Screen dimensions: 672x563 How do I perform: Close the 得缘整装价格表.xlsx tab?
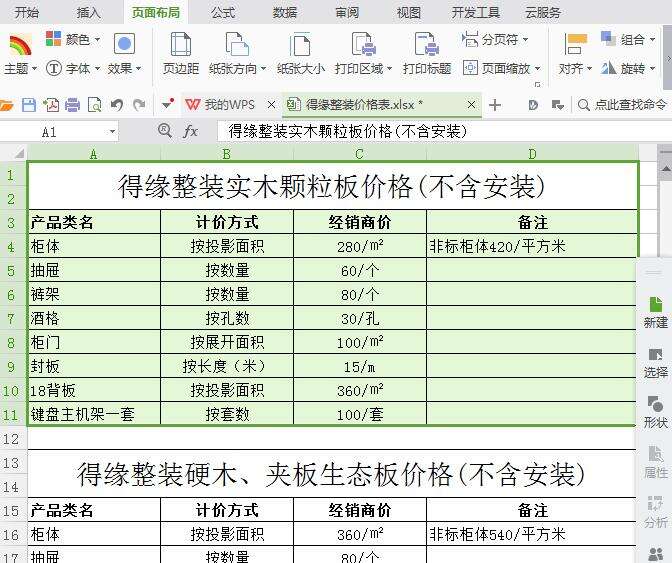click(x=471, y=105)
